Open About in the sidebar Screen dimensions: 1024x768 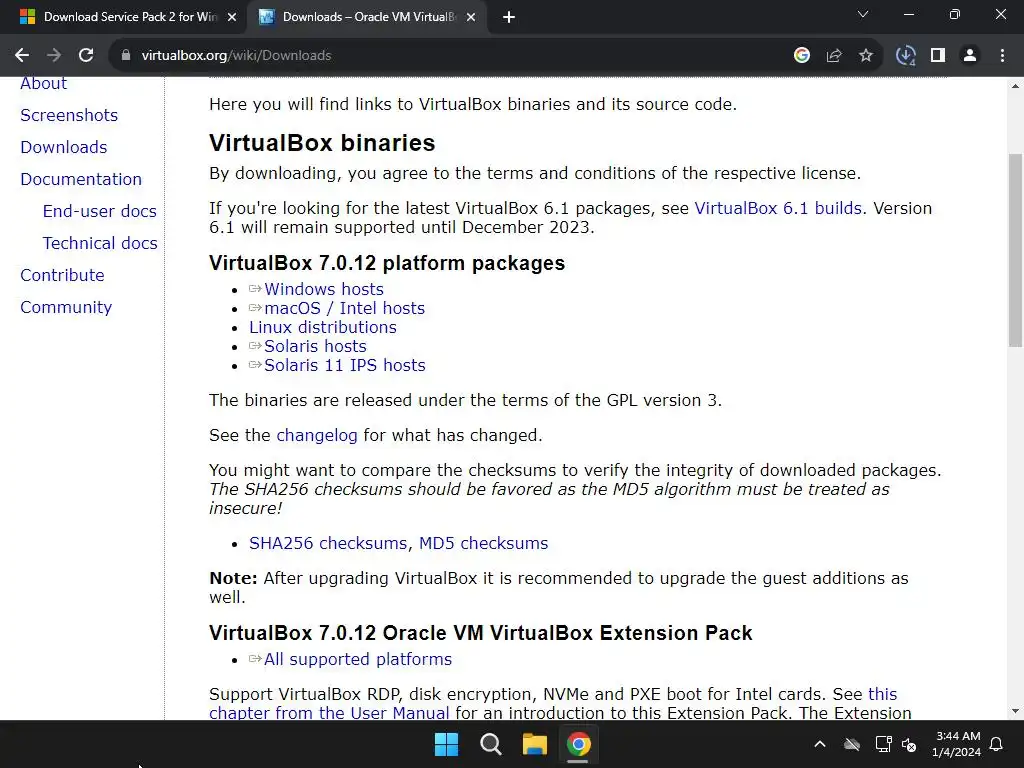pos(43,84)
